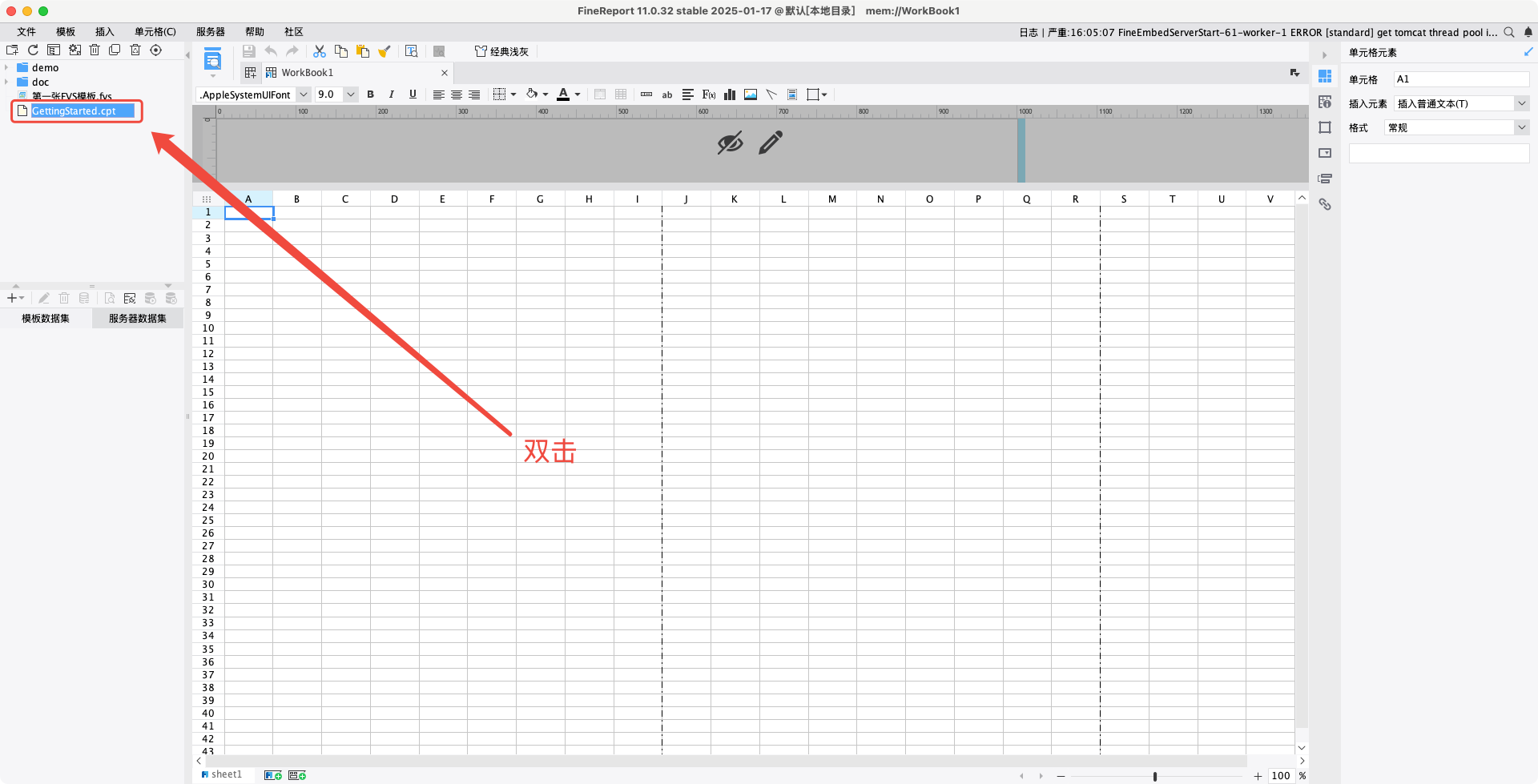Select GettingStarted.cpt in file tree
Screen dimensions: 1538x784
74,111
